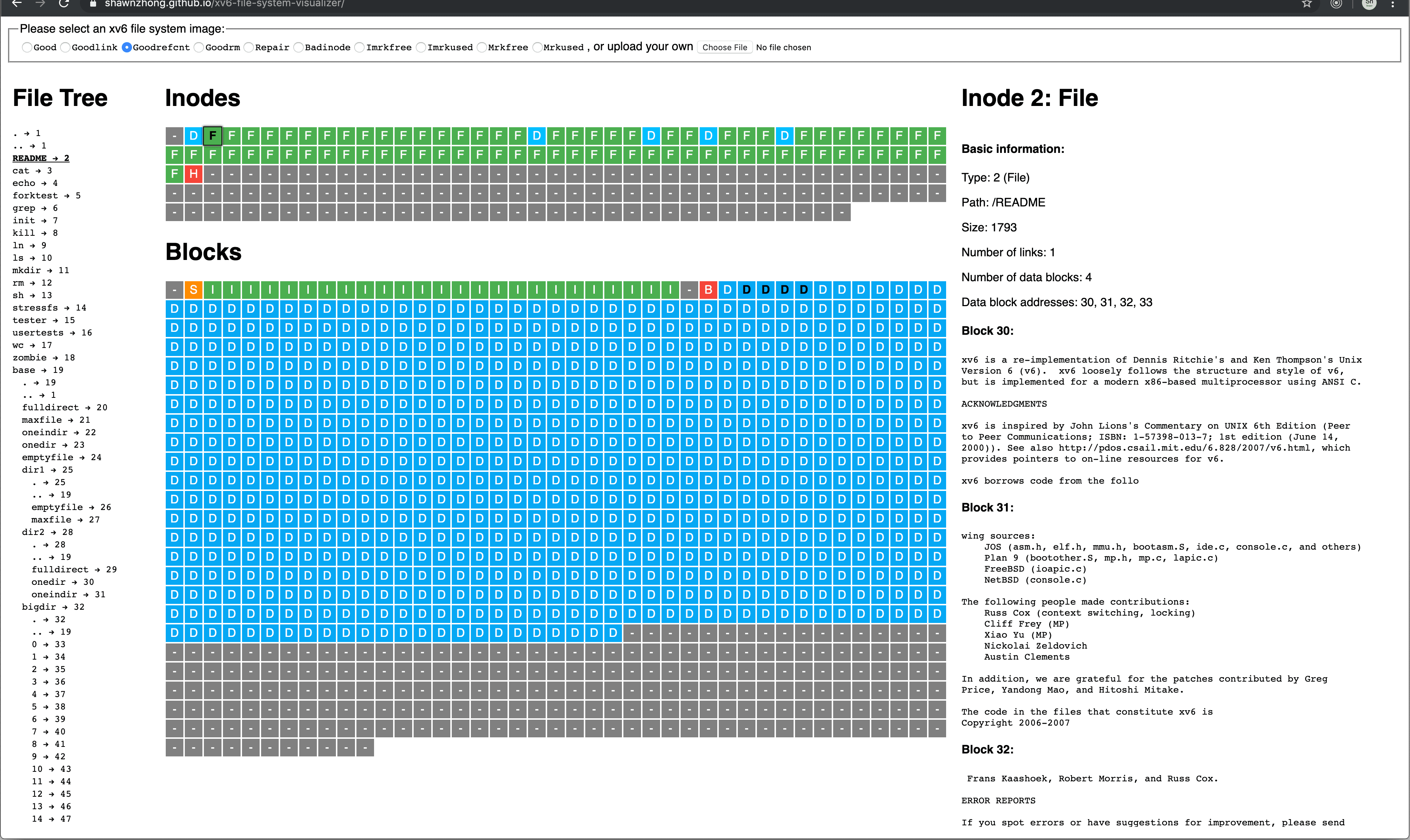This screenshot has width=1410, height=840.
Task: Click the orange S superblock cell
Action: (x=194, y=290)
